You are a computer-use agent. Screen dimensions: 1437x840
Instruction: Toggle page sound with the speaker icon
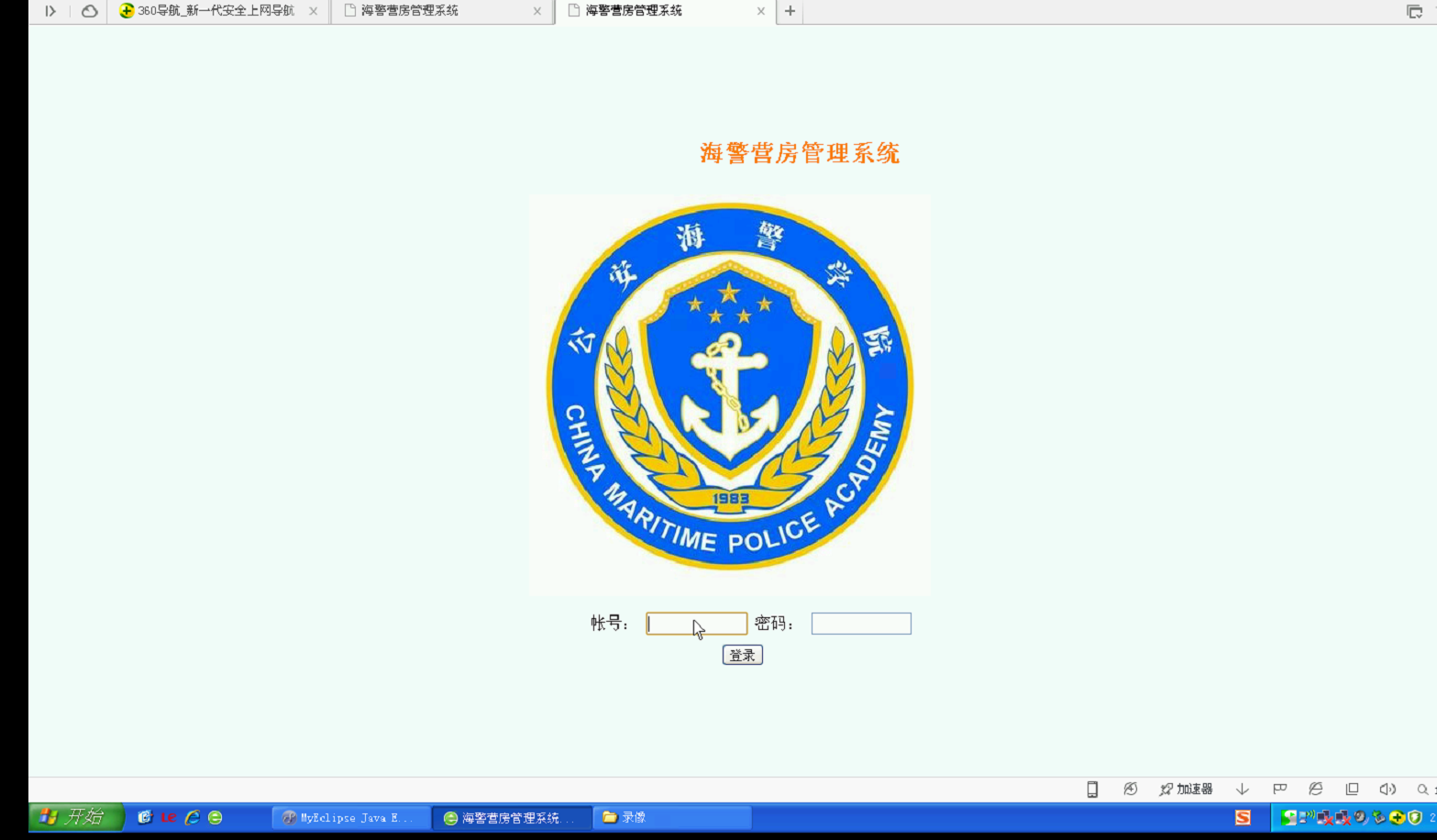pos(1387,790)
